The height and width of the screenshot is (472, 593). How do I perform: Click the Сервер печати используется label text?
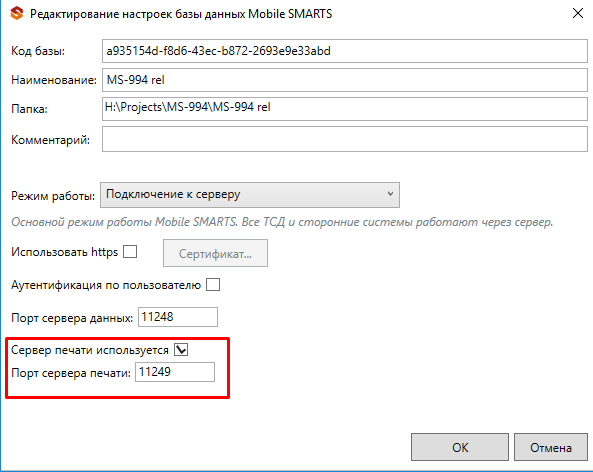click(90, 350)
